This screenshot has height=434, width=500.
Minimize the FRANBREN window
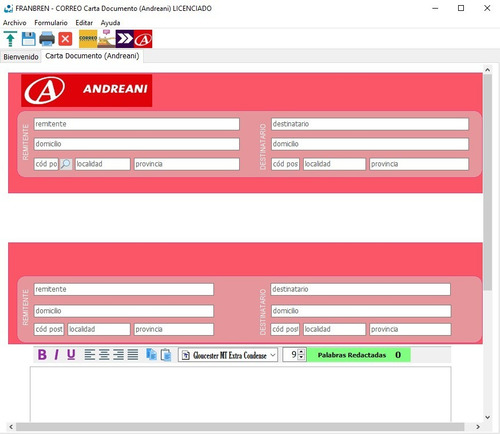tap(435, 8)
